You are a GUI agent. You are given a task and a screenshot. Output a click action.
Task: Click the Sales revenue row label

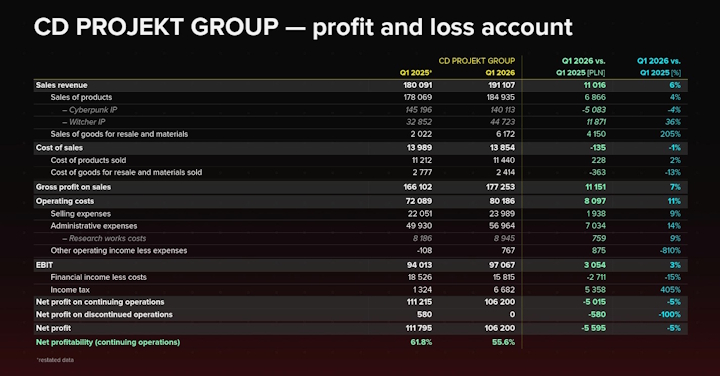(62, 85)
